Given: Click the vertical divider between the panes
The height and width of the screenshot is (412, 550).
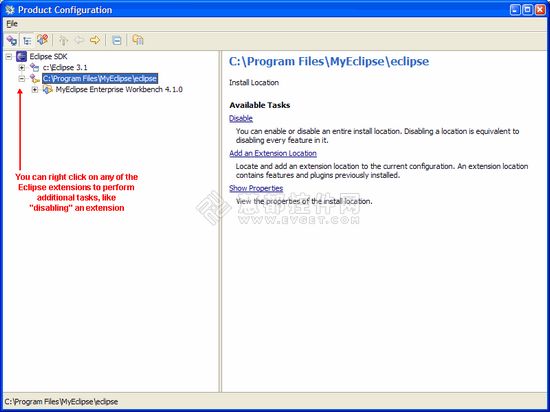Looking at the screenshot, I should (220, 221).
